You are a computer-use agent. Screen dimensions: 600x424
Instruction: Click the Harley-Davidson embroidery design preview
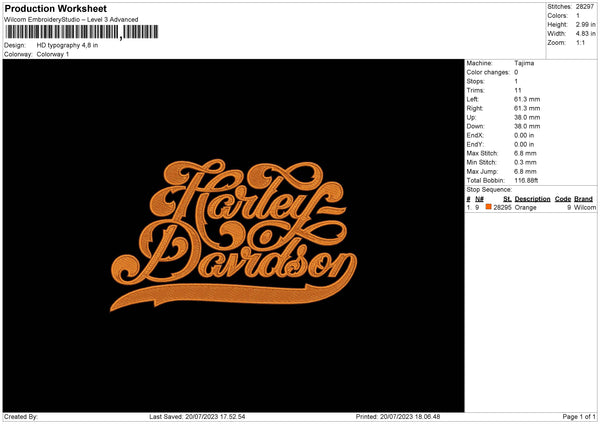click(x=234, y=235)
